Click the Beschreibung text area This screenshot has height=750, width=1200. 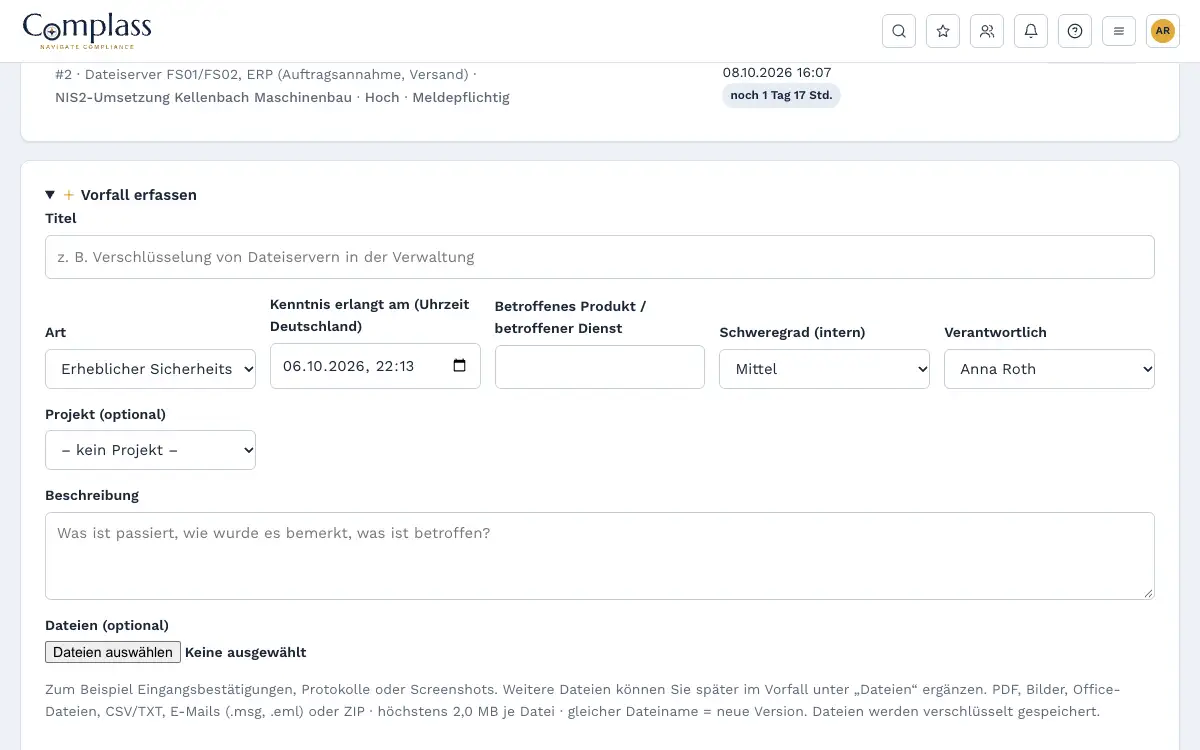pos(600,556)
